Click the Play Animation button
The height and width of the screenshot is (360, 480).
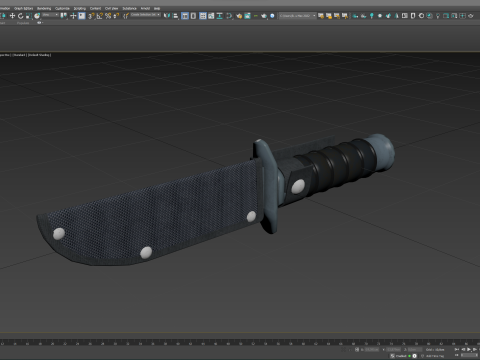[x=469, y=350]
